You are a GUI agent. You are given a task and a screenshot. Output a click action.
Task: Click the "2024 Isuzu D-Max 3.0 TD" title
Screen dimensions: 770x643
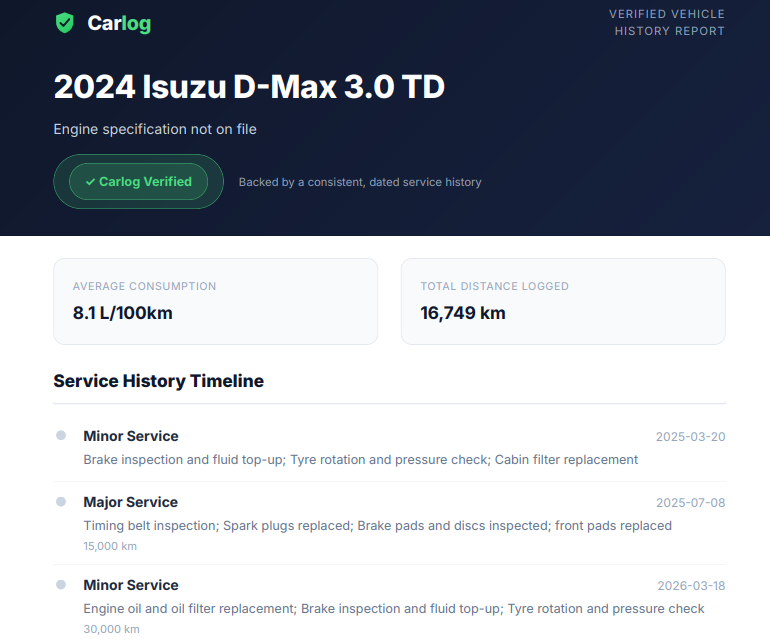click(x=249, y=87)
